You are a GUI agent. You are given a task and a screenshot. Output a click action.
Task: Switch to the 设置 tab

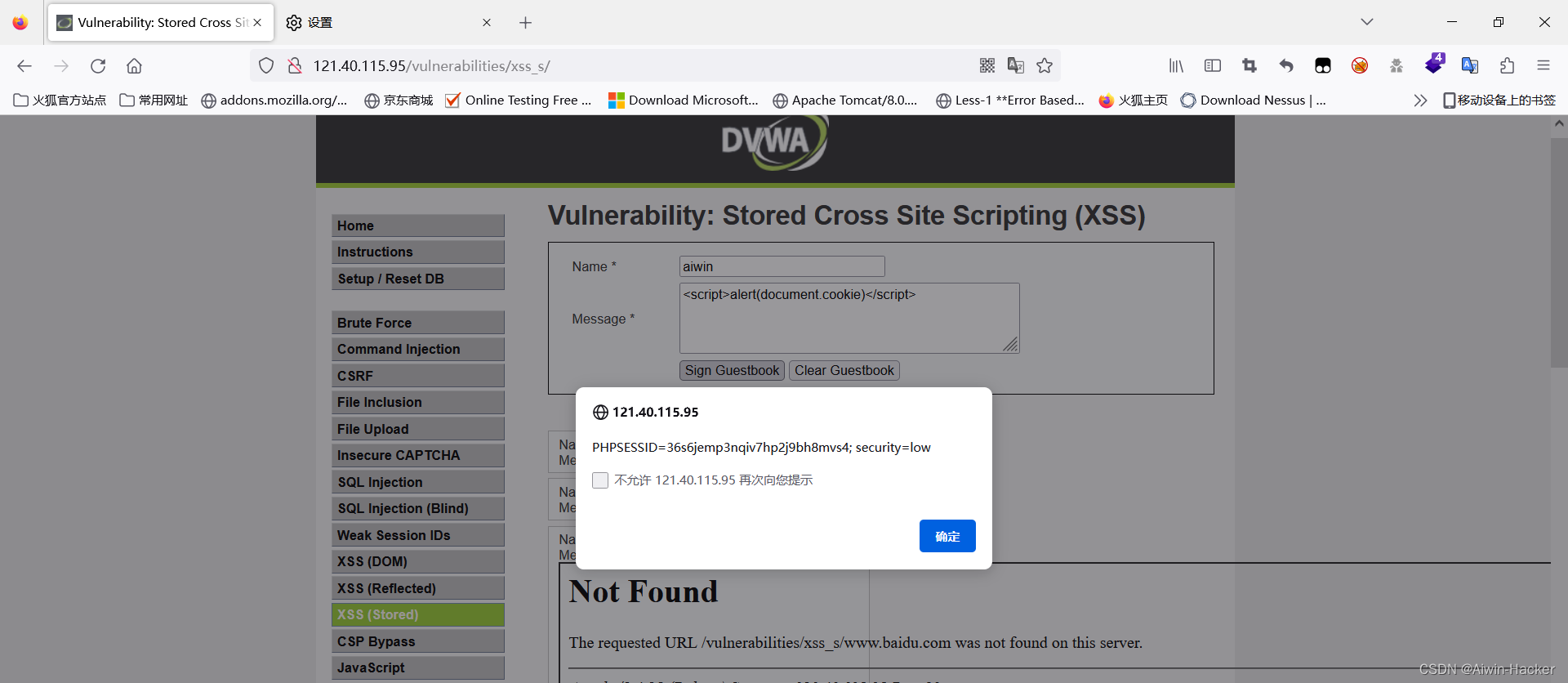coord(389,23)
